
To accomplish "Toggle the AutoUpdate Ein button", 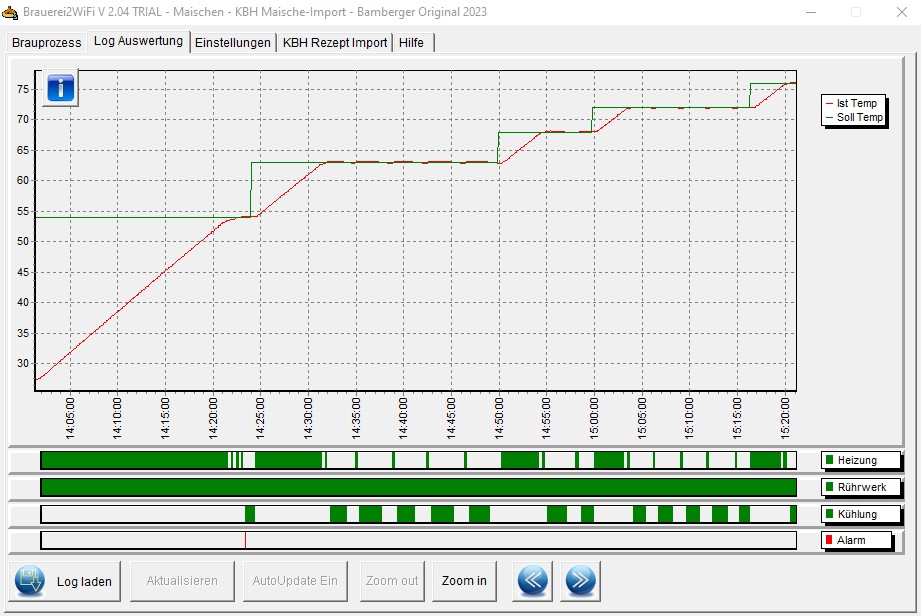I will (x=294, y=581).
